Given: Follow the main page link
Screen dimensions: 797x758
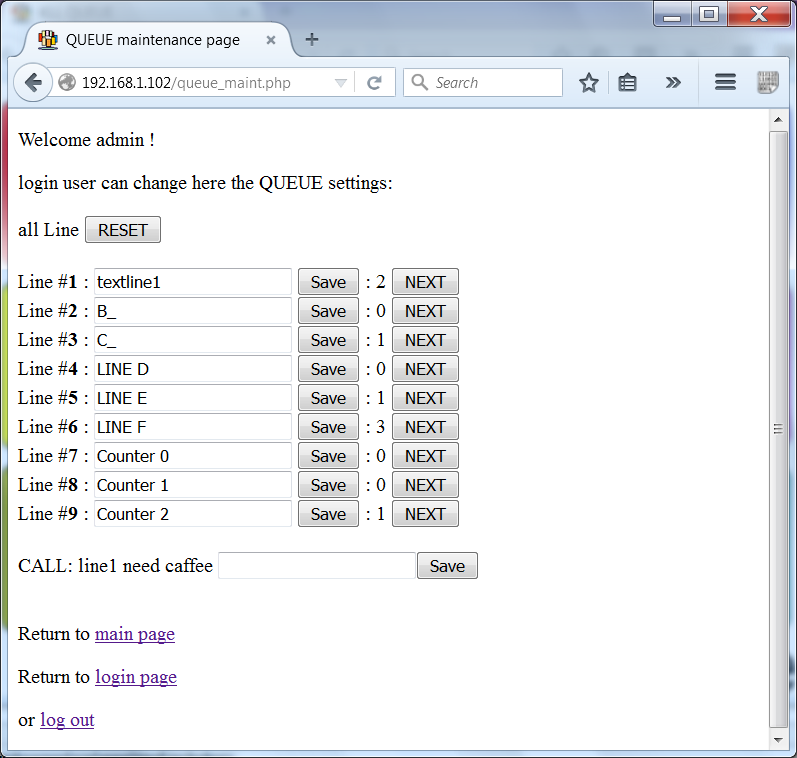Looking at the screenshot, I should [134, 634].
